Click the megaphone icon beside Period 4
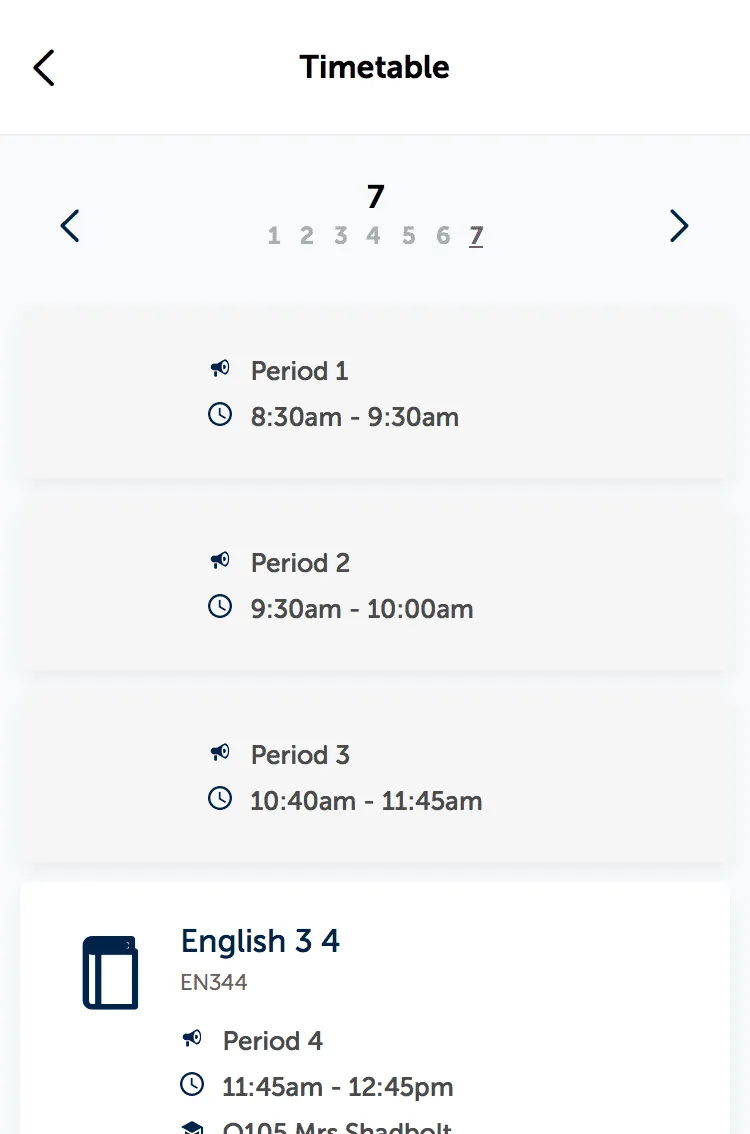Viewport: 750px width, 1134px height. 192,1039
